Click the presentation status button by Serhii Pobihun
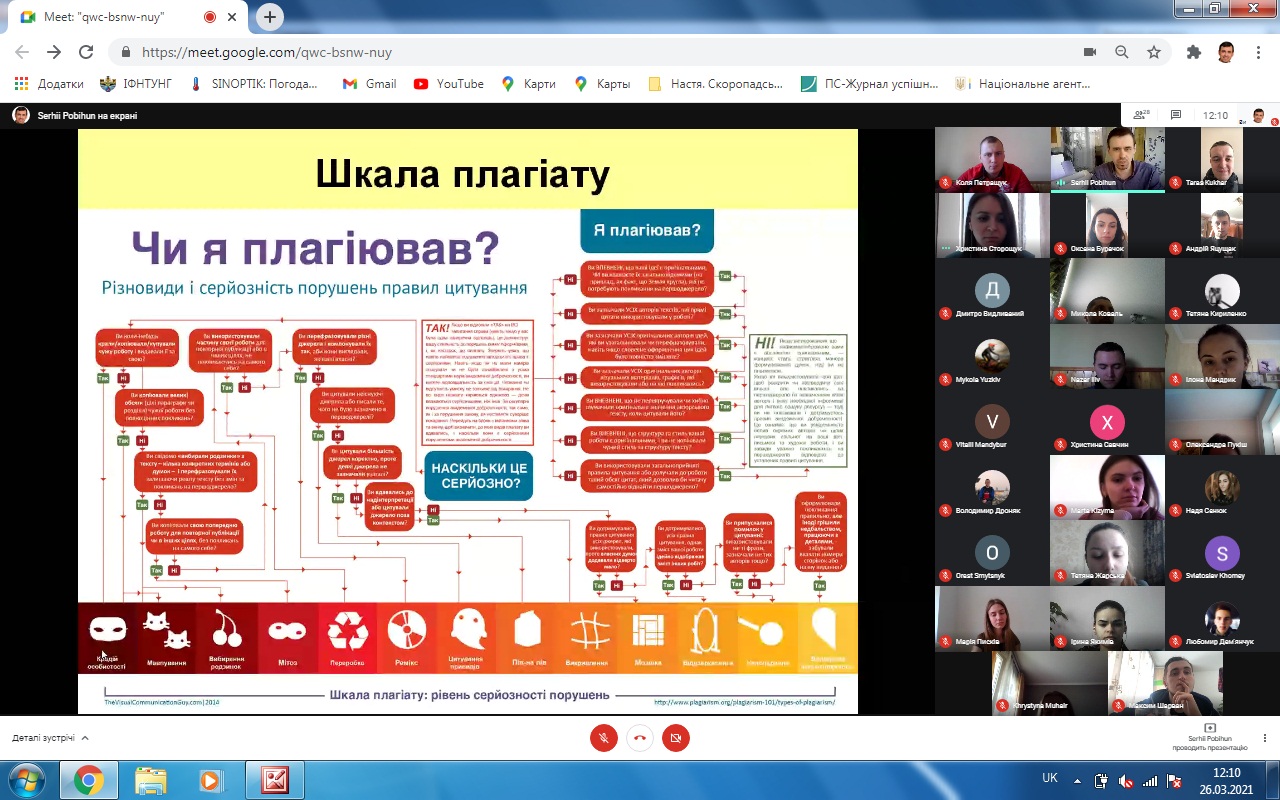The image size is (1280, 800). point(1210,737)
